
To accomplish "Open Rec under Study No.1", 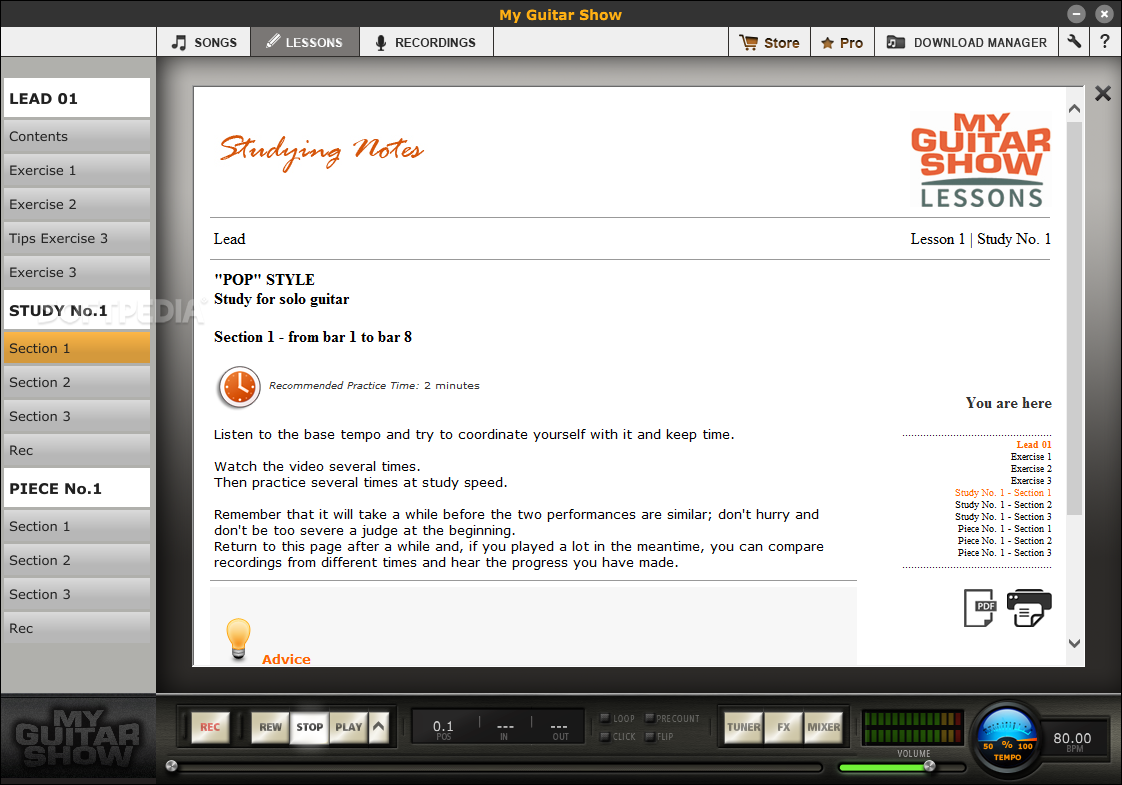I will pos(77,450).
